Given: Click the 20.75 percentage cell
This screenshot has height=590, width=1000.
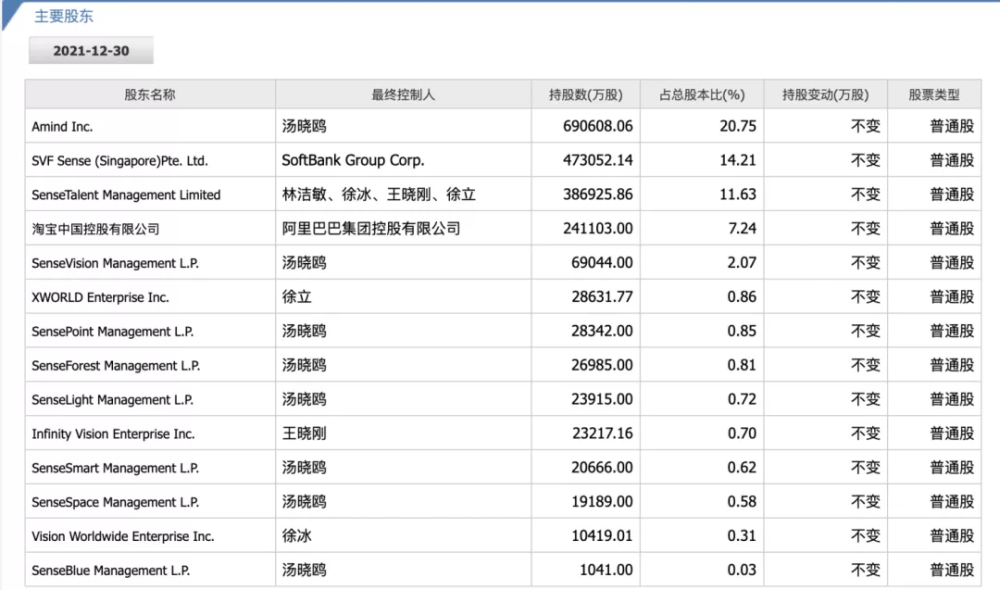Looking at the screenshot, I should pyautogui.click(x=702, y=126).
